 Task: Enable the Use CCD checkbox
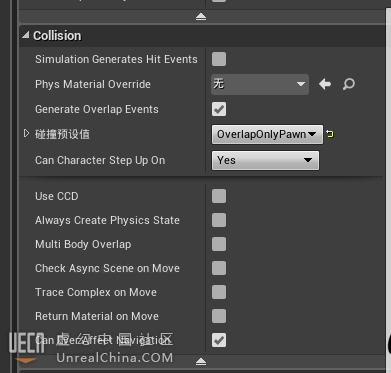[x=219, y=196]
